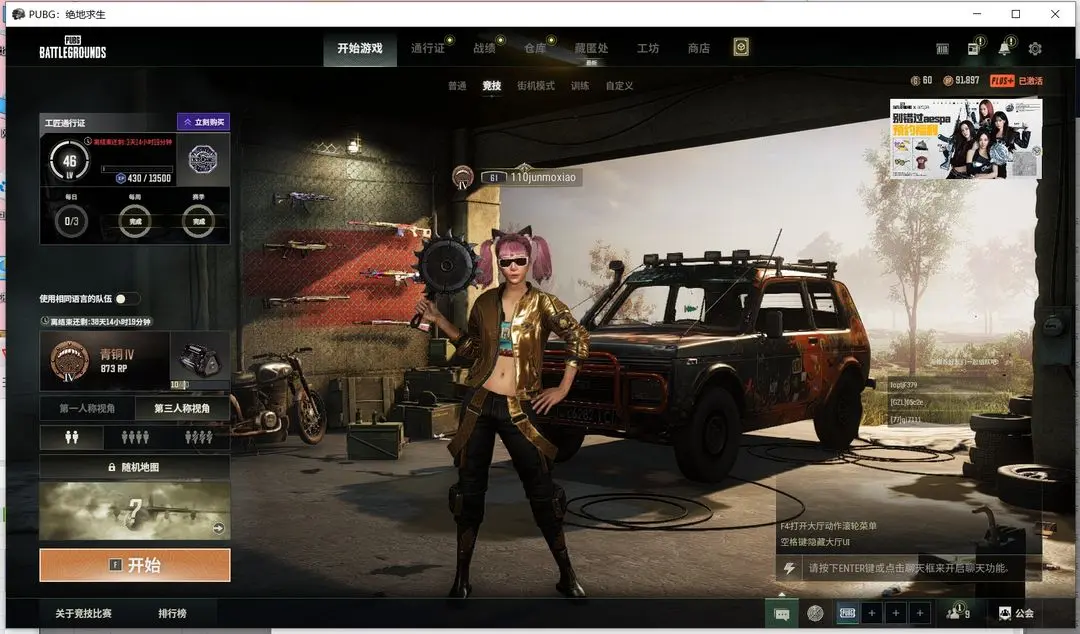Click the first plus slot
This screenshot has width=1080, height=634.
pyautogui.click(x=872, y=613)
